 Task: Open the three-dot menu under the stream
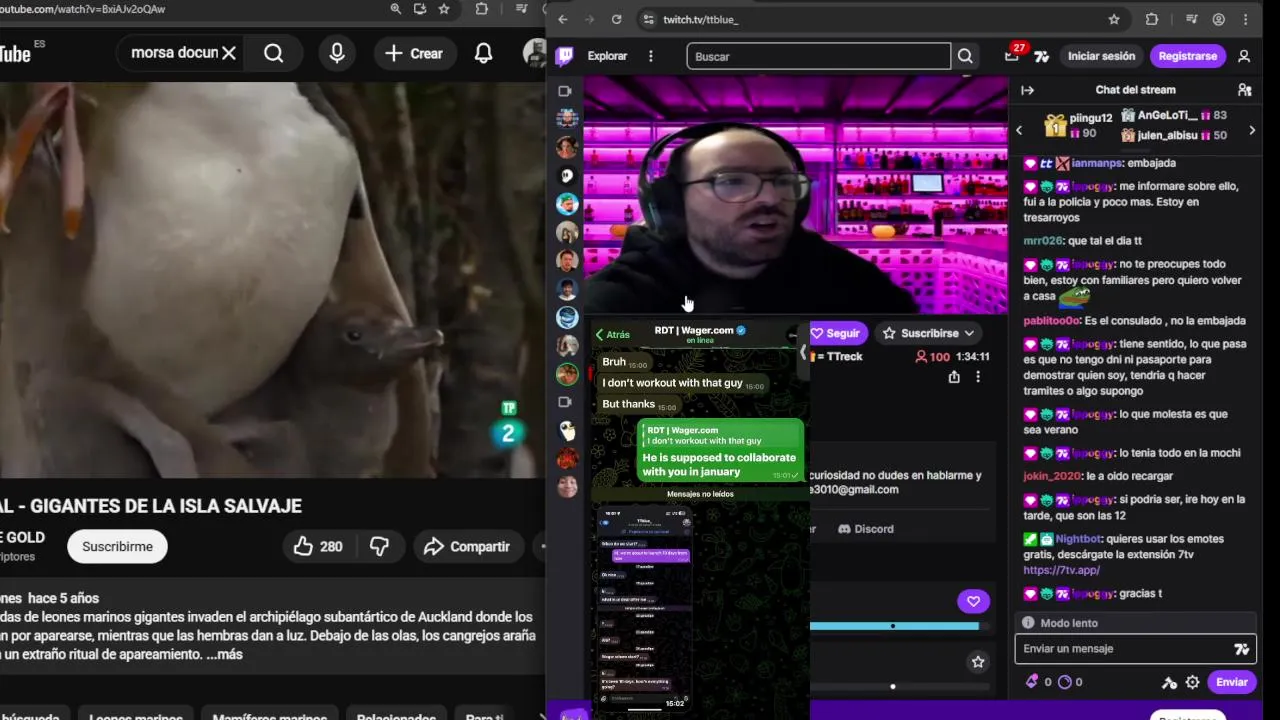coord(978,377)
